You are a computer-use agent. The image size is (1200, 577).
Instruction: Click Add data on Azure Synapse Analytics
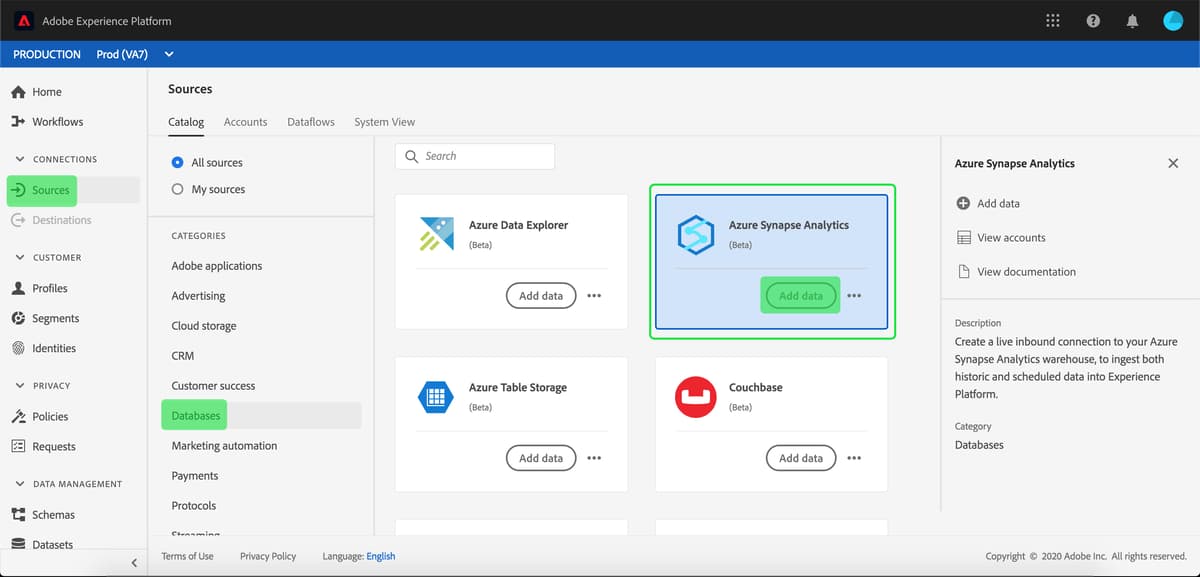(x=800, y=295)
